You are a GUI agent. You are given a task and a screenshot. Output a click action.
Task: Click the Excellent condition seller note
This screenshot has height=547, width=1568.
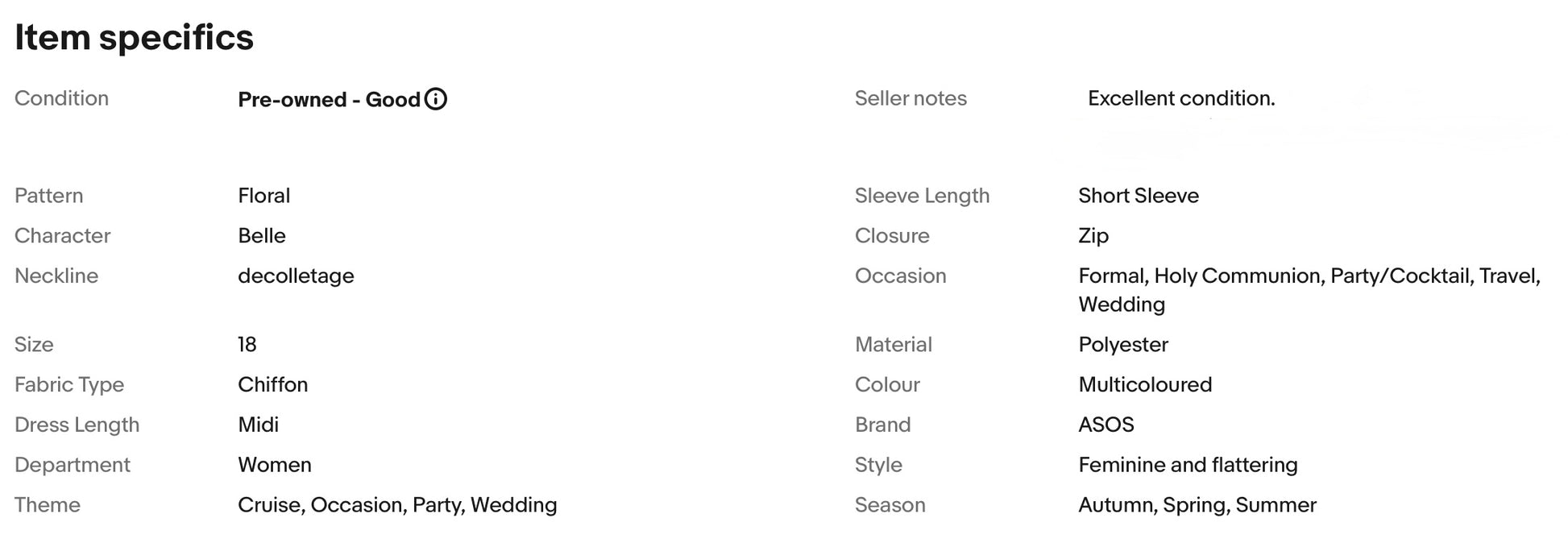coord(1181,98)
